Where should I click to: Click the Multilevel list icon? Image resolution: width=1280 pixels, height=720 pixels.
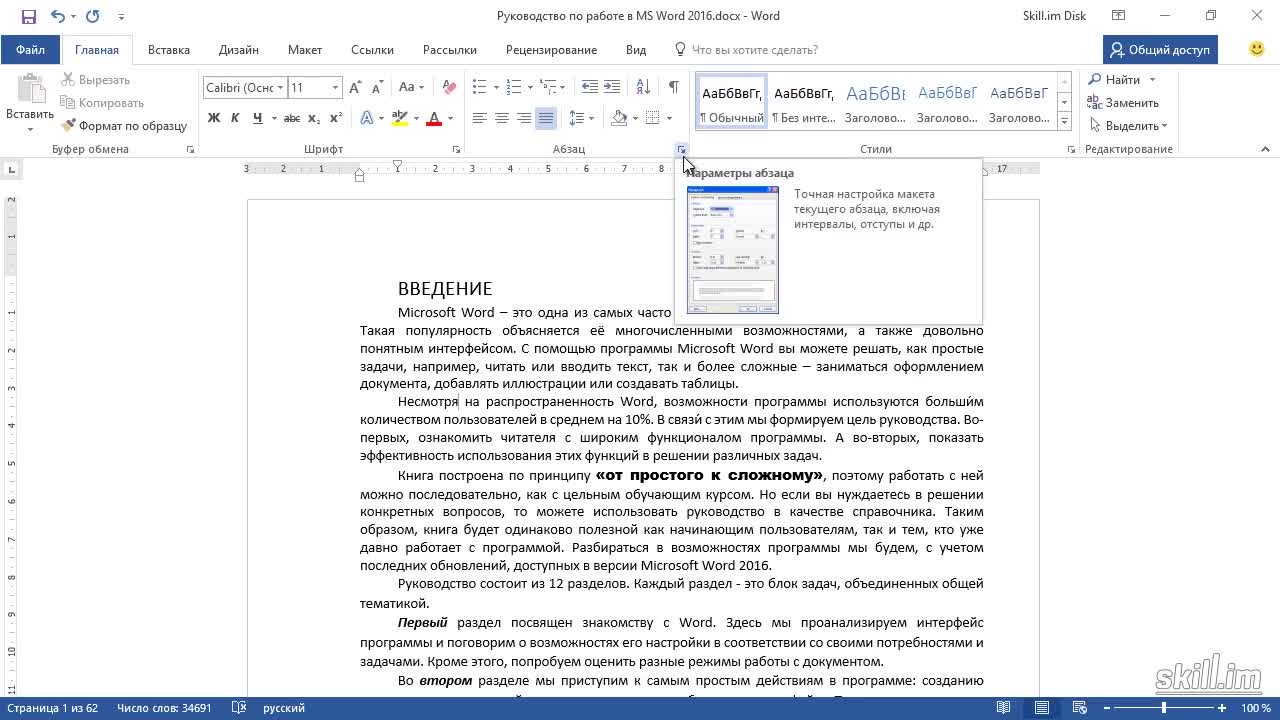tap(548, 88)
